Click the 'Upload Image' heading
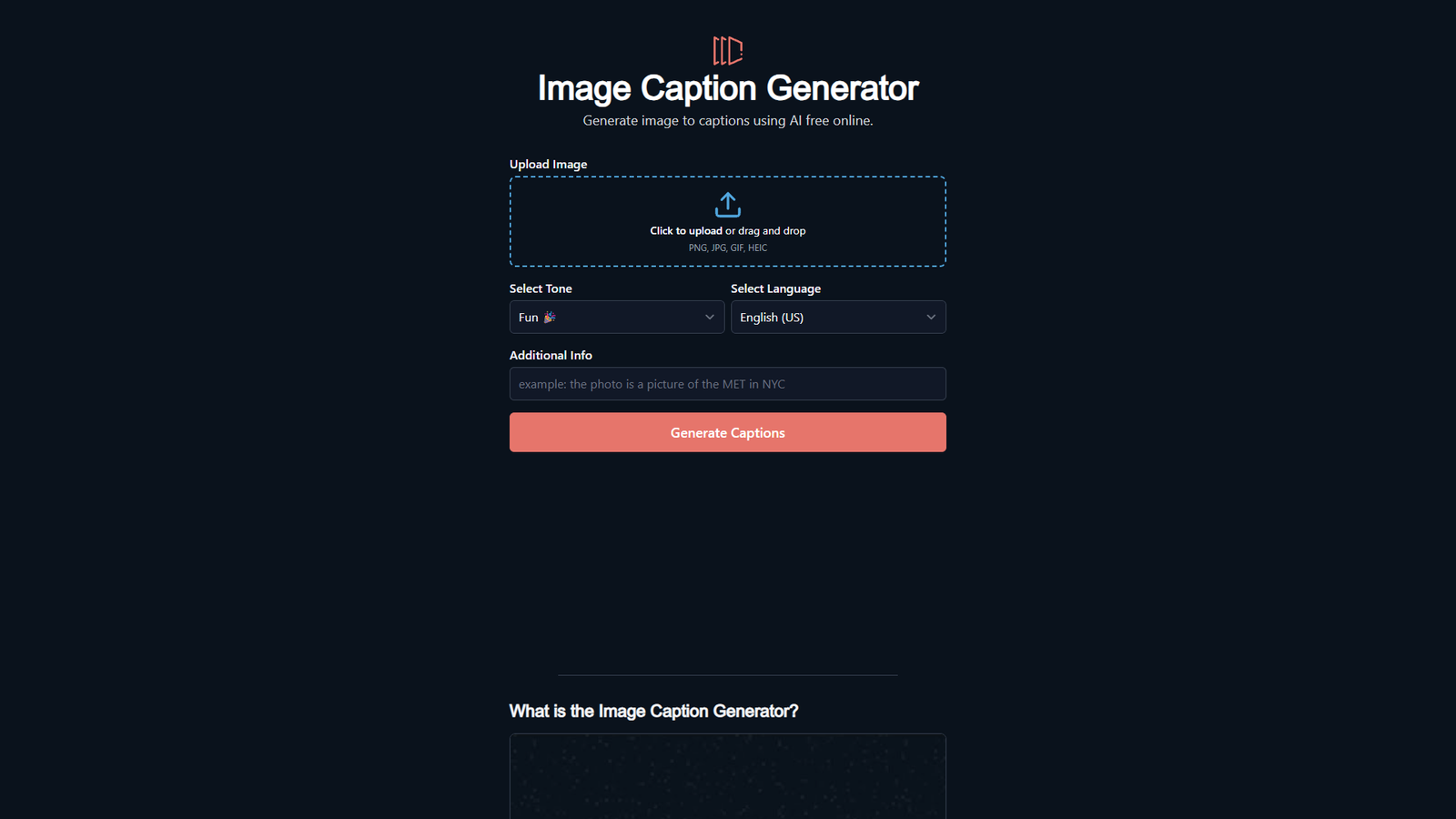 tap(548, 164)
